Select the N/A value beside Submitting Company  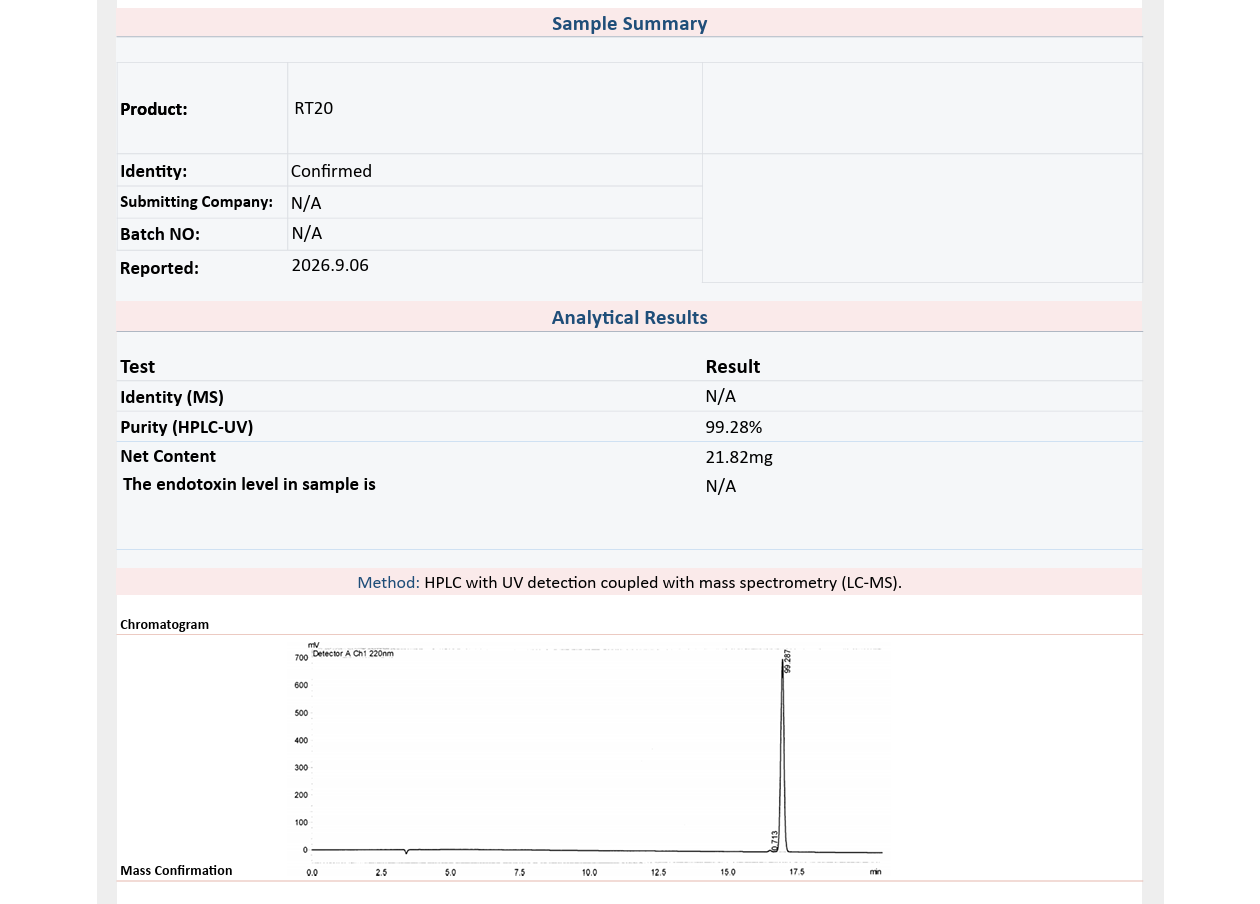[306, 203]
